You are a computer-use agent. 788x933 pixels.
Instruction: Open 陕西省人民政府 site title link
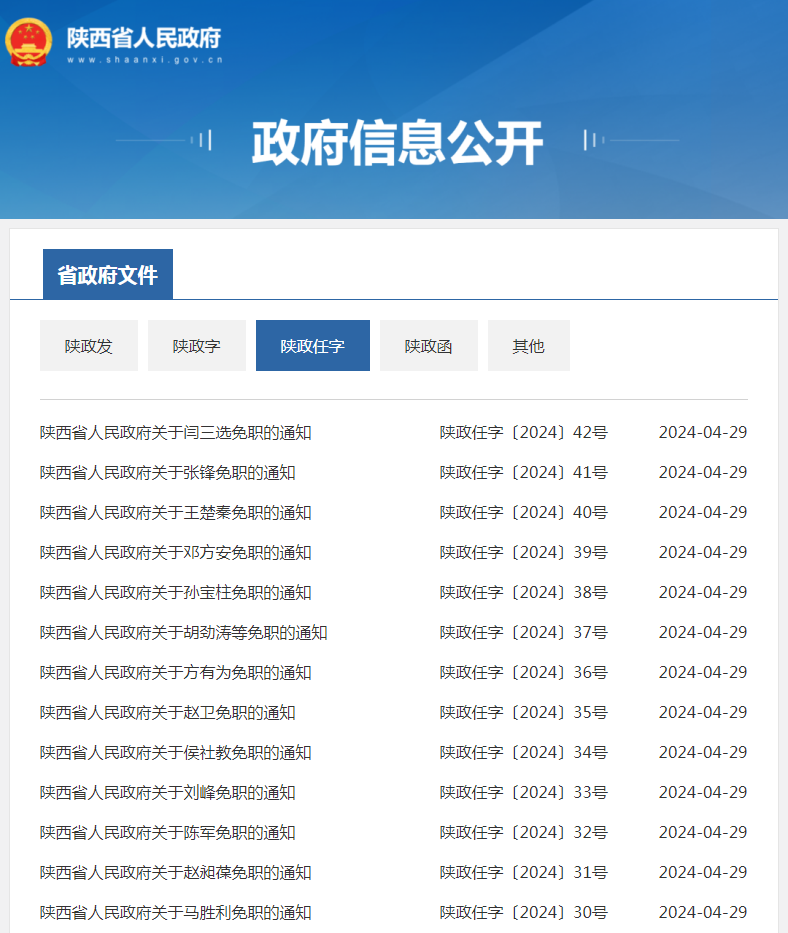[x=143, y=38]
